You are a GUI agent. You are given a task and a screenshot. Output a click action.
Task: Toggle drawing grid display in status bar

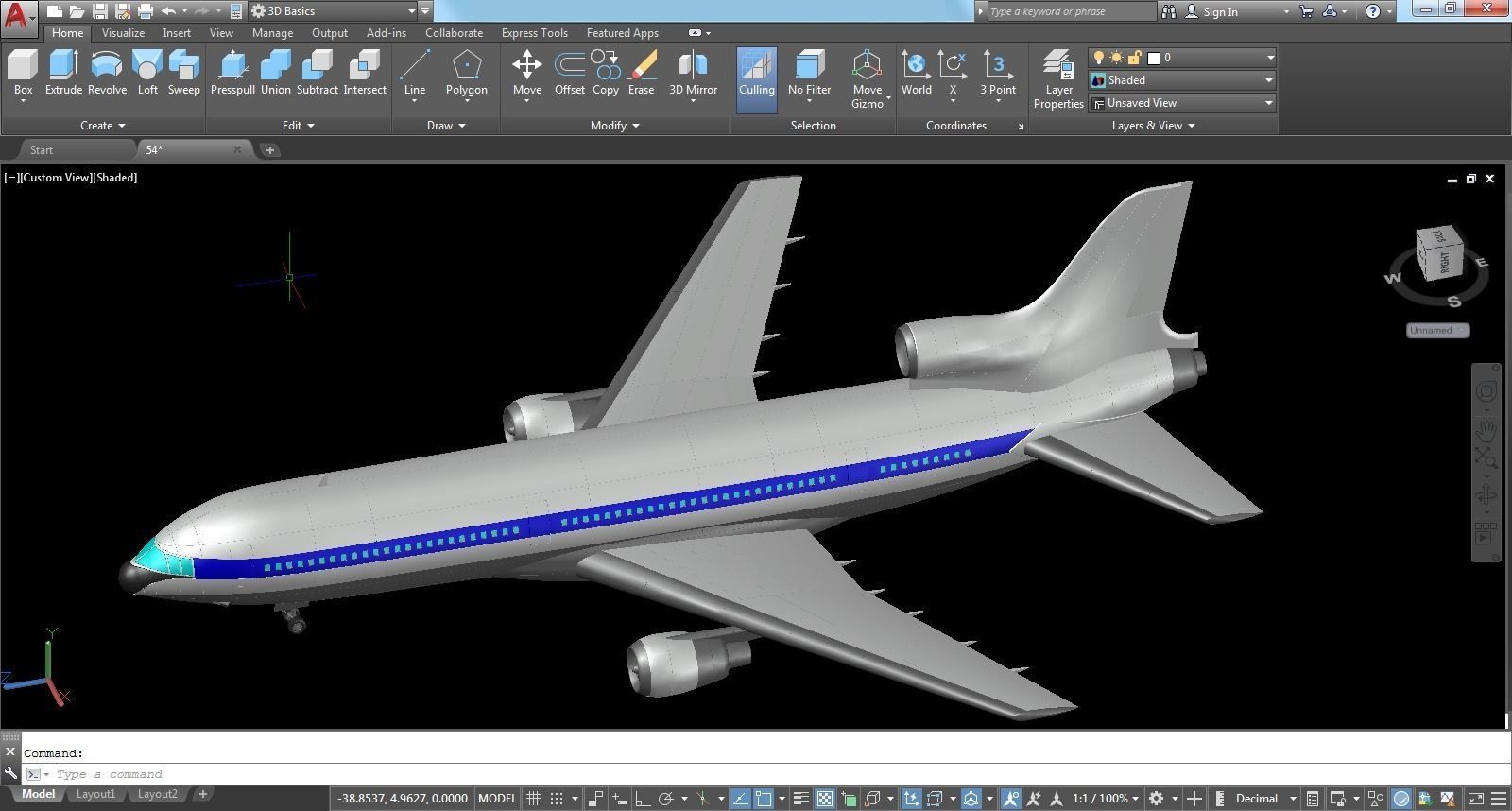tap(533, 799)
